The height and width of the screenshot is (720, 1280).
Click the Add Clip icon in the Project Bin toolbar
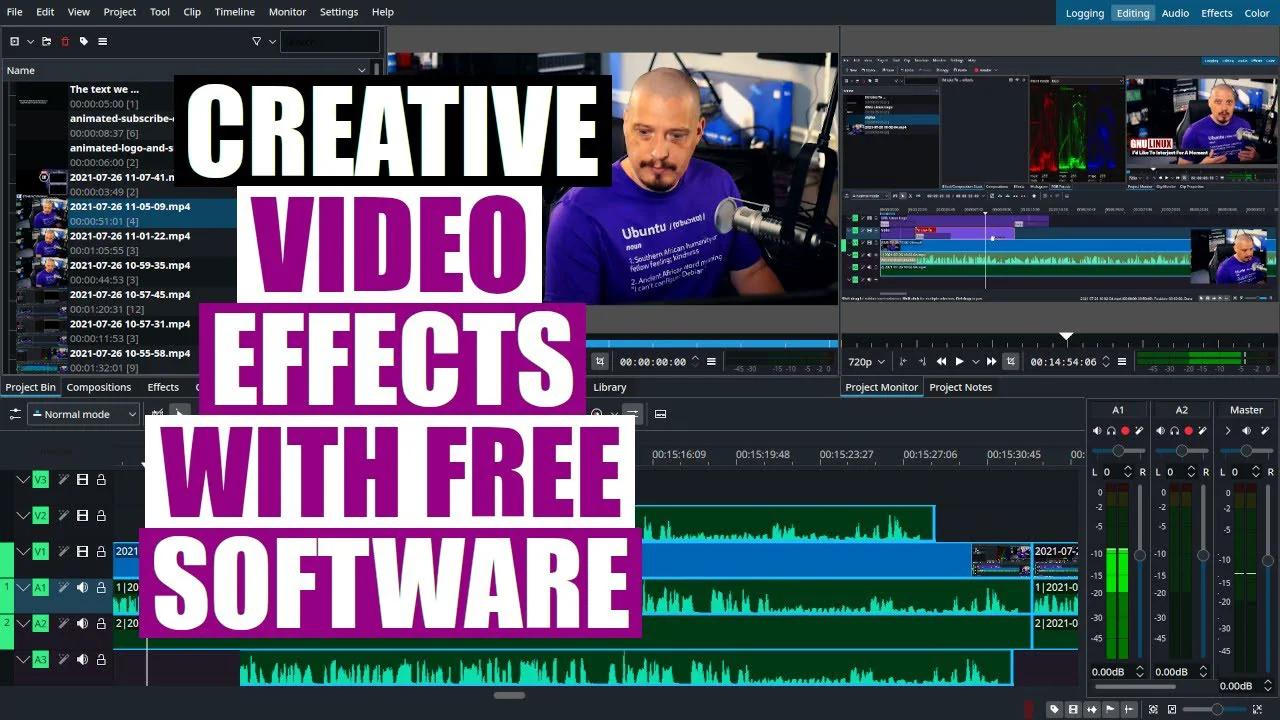(x=14, y=41)
